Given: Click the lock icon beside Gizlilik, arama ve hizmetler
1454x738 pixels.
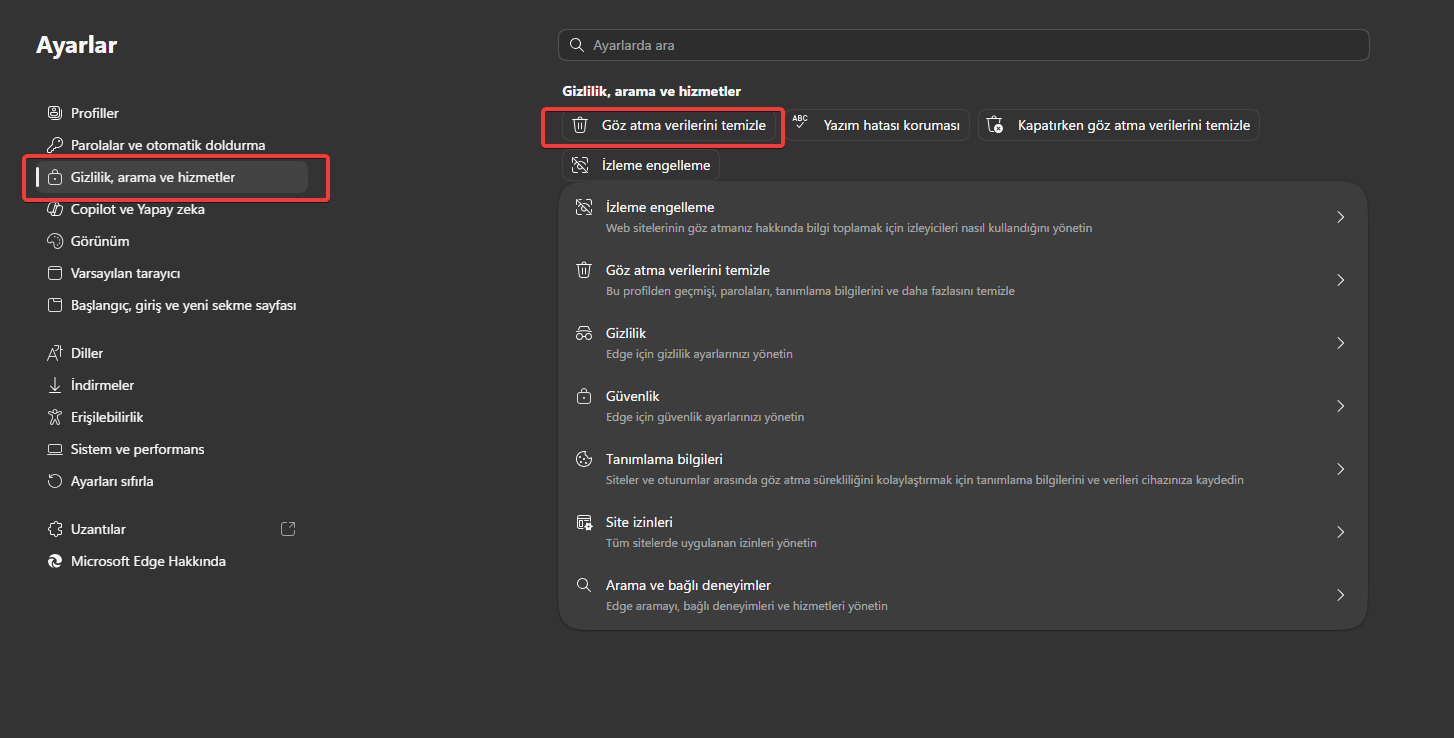Looking at the screenshot, I should pos(55,177).
